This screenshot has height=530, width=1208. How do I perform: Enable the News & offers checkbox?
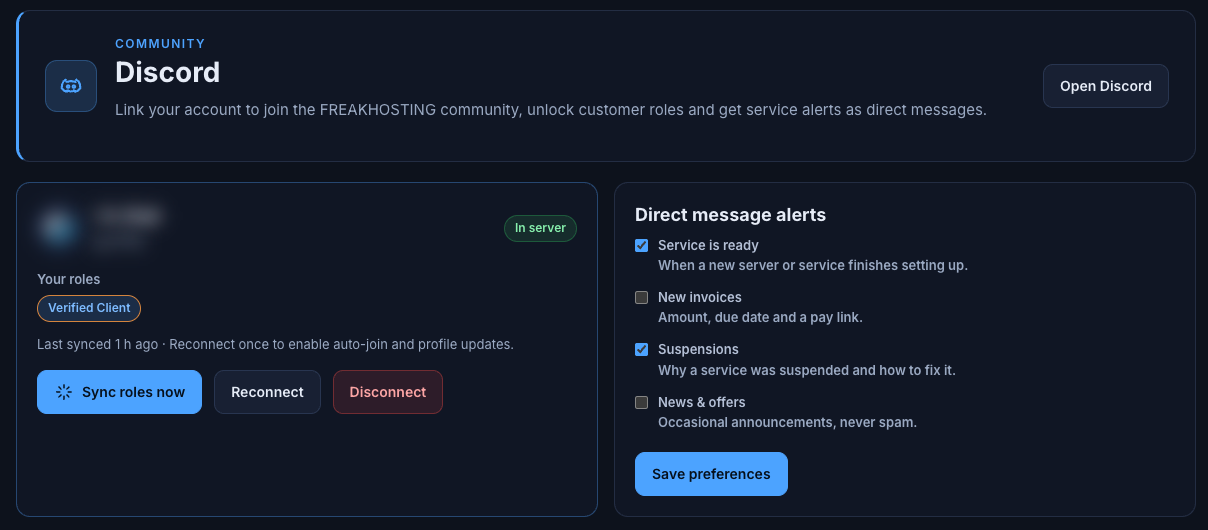click(642, 402)
